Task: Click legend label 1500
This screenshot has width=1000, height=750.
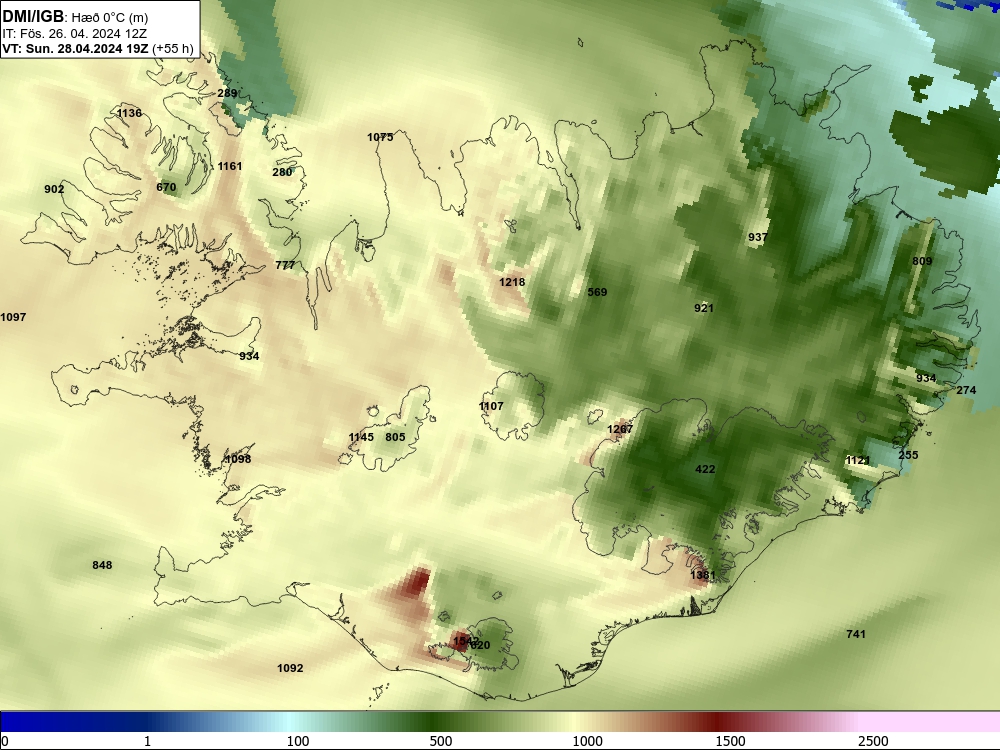Action: pos(730,741)
